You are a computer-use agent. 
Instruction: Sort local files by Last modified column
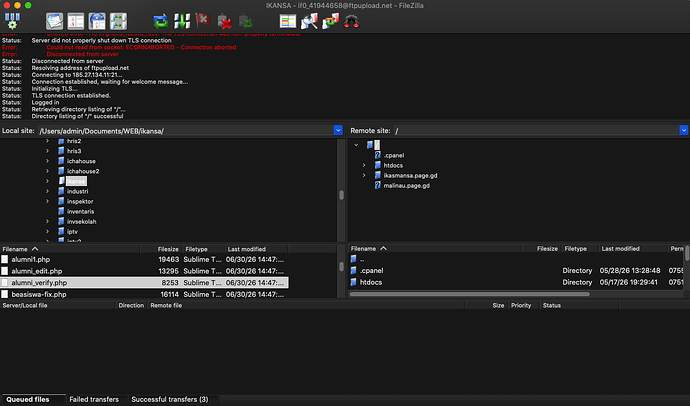256,249
